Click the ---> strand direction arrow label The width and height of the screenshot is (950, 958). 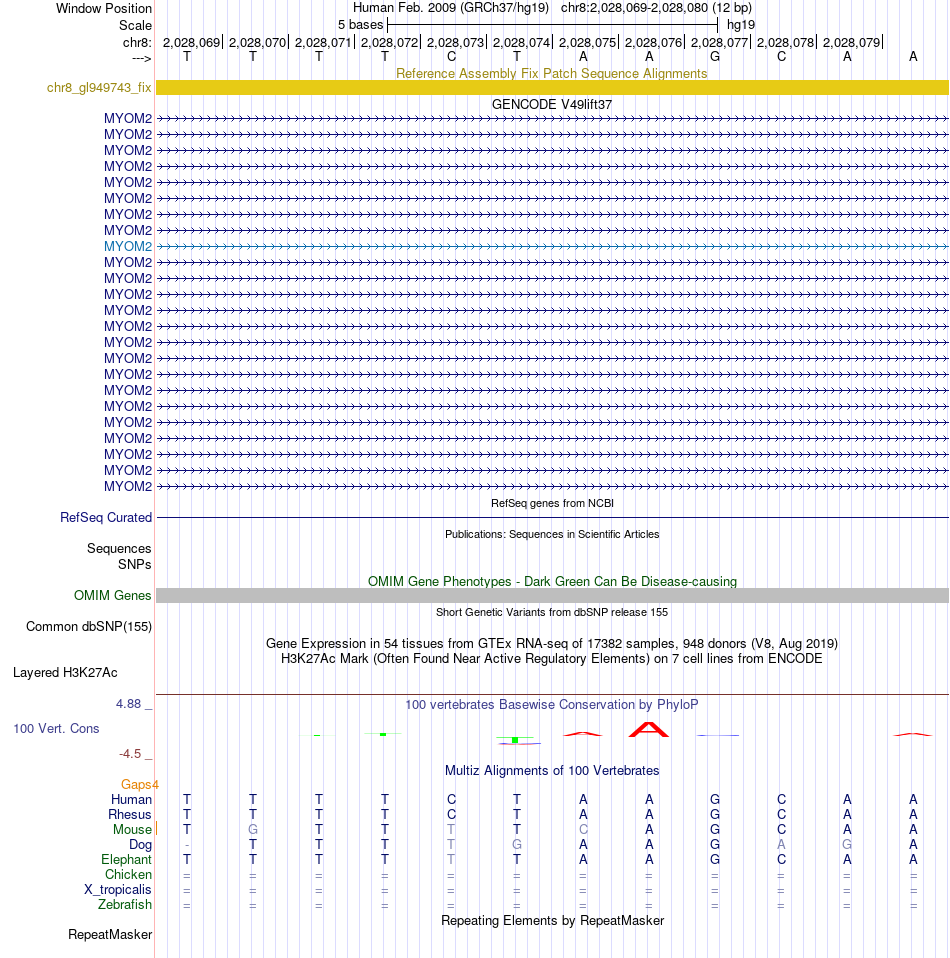pyautogui.click(x=142, y=59)
